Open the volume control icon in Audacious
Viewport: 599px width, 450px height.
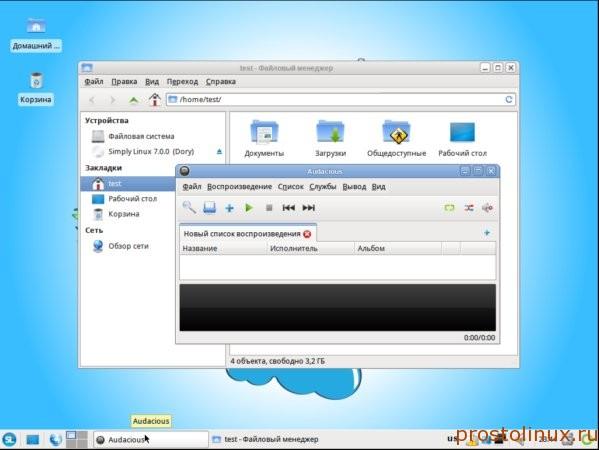coord(487,208)
